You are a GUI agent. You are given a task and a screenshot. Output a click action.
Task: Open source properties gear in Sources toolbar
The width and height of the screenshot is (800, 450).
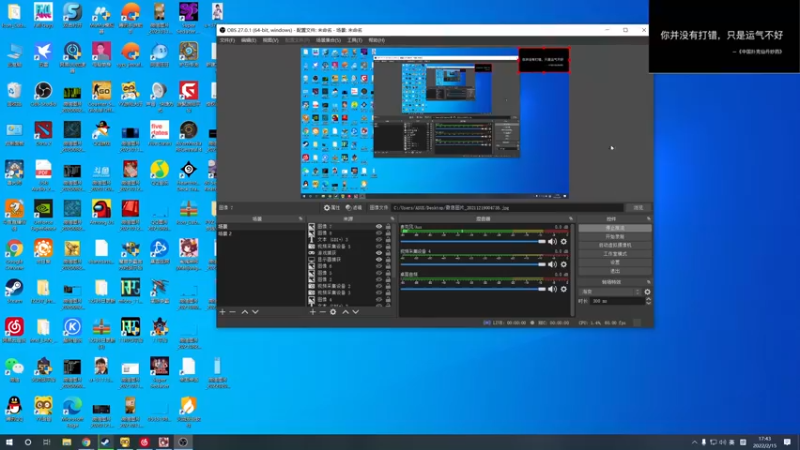click(333, 312)
